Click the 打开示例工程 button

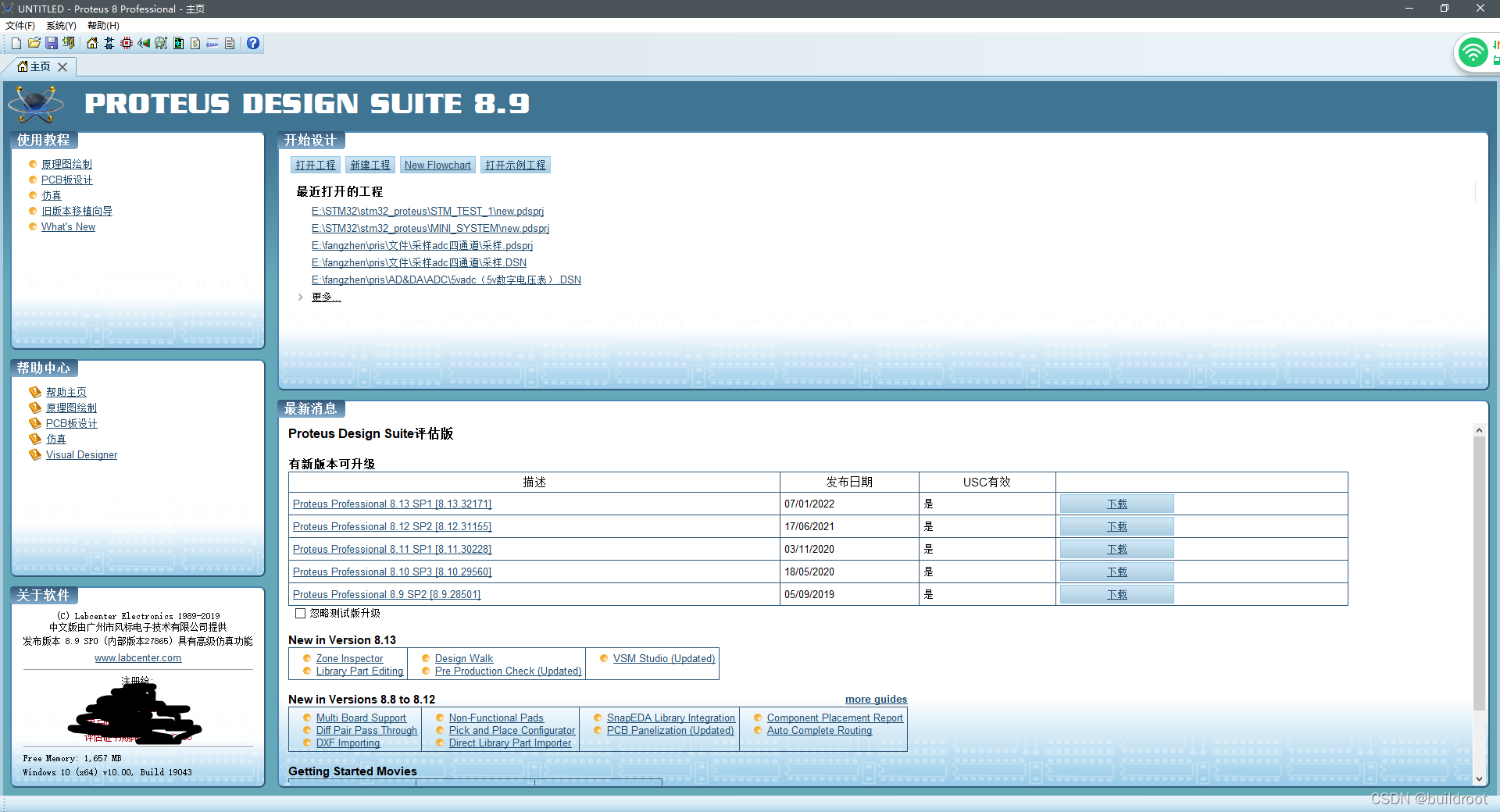pyautogui.click(x=516, y=165)
